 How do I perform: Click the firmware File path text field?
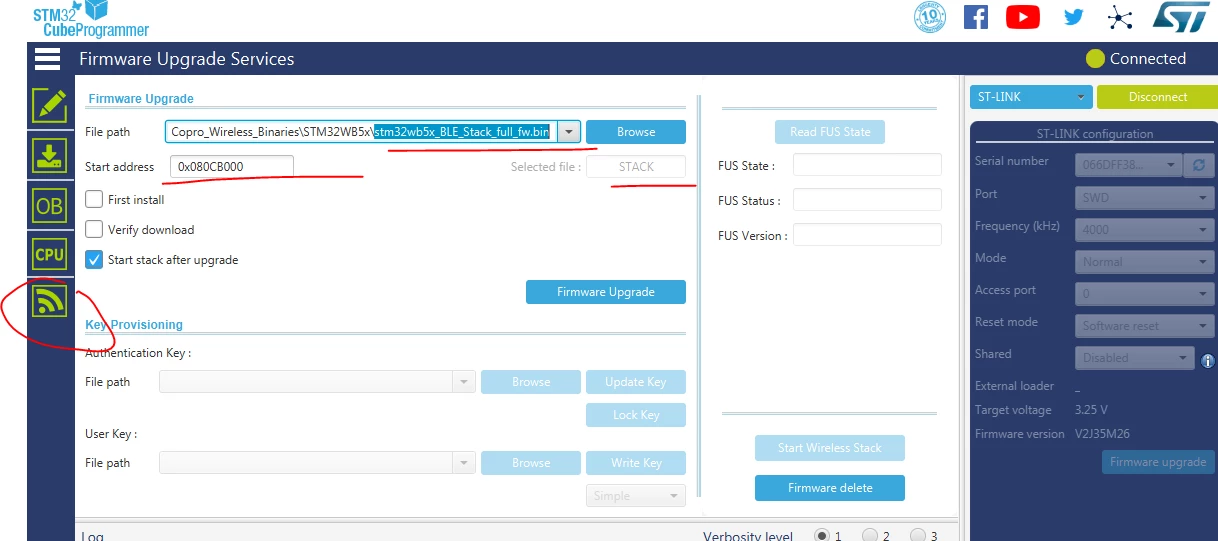[x=361, y=132]
